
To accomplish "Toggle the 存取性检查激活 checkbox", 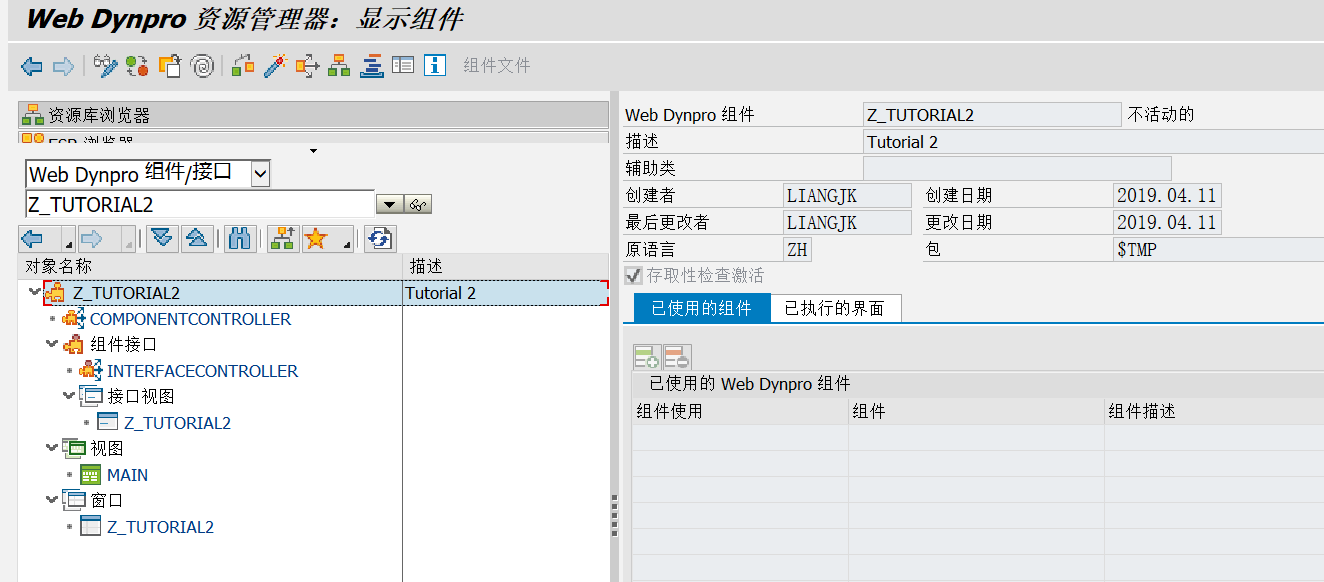I will pos(634,276).
